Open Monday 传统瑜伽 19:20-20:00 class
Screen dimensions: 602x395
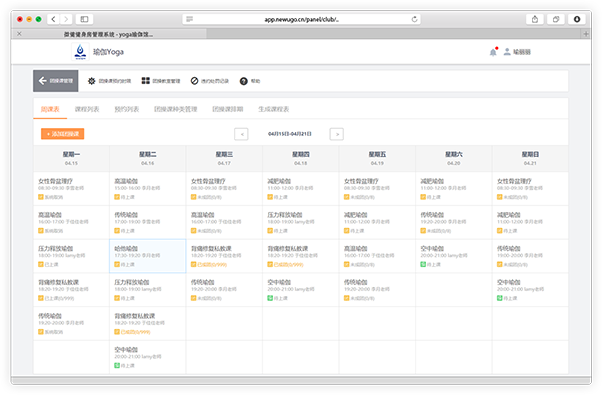(71, 323)
